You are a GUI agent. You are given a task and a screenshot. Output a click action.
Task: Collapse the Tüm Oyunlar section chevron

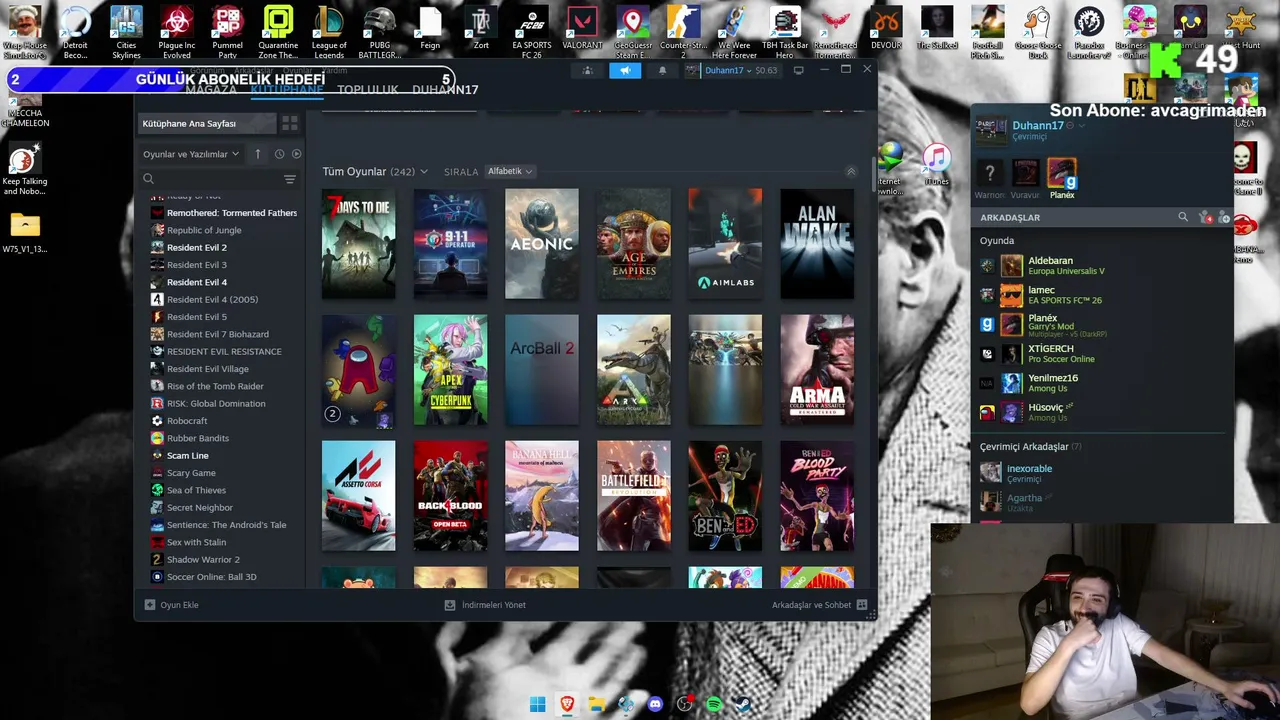pyautogui.click(x=851, y=172)
